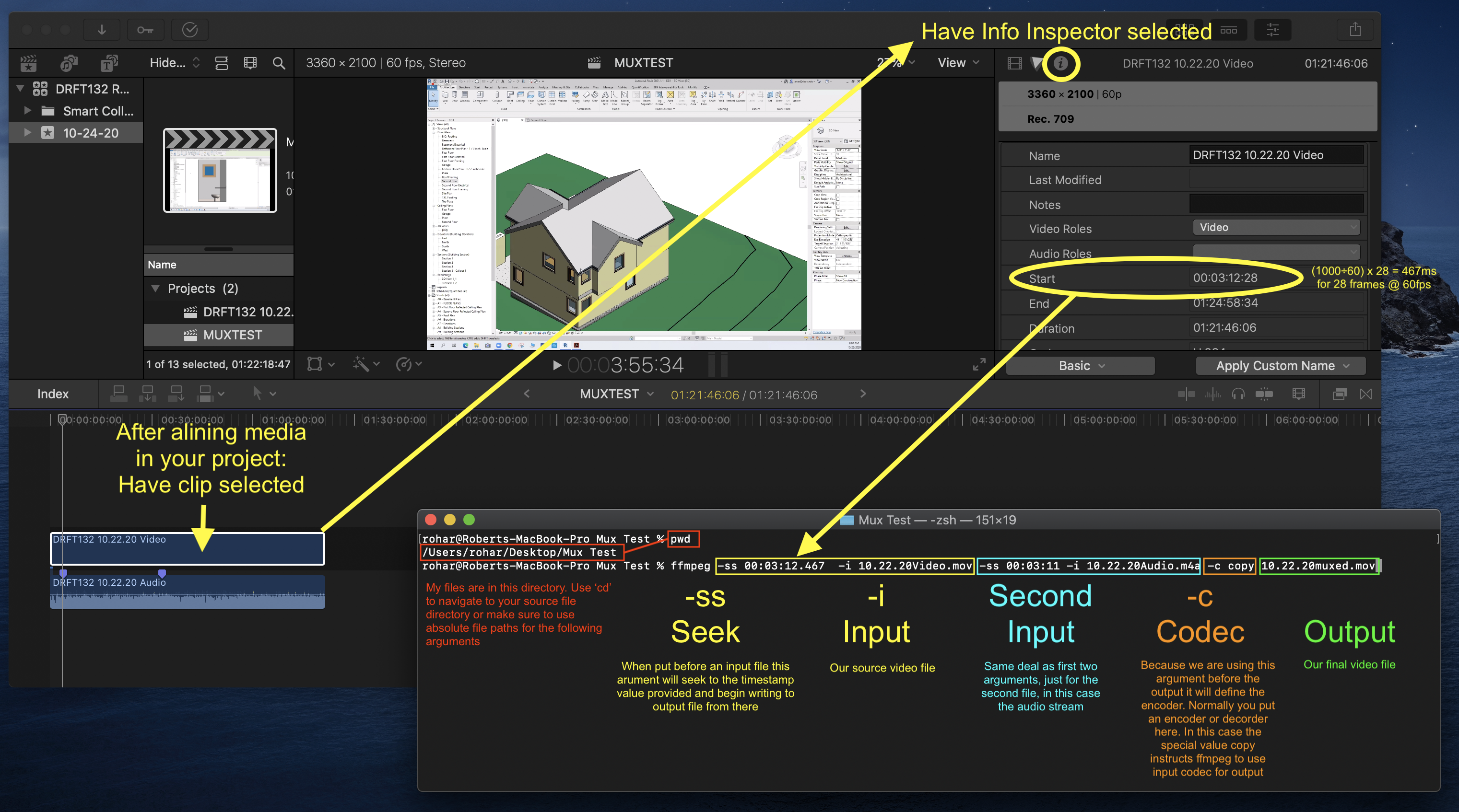Open the Info inspector icon
Screen dimensions: 1459x812
click(1060, 63)
